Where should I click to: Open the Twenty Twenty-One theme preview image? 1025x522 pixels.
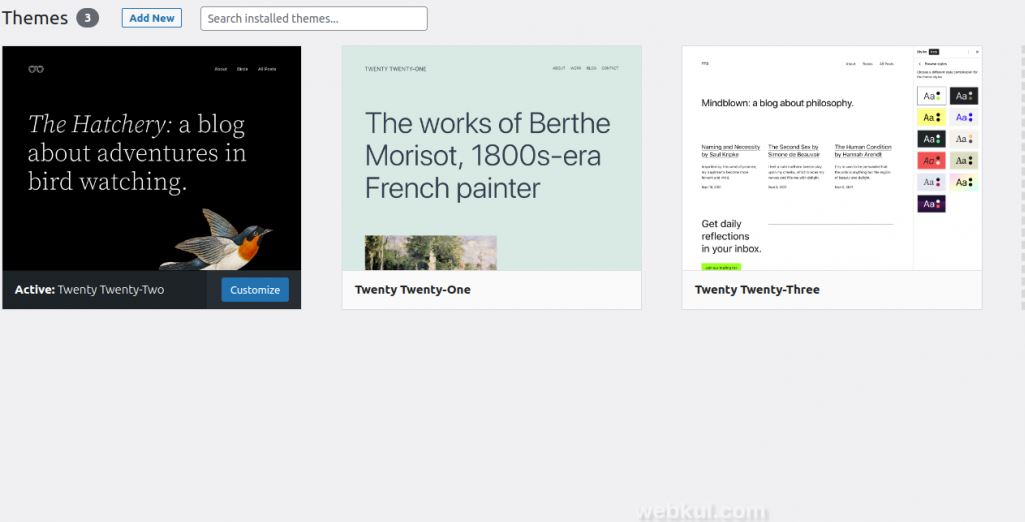492,158
